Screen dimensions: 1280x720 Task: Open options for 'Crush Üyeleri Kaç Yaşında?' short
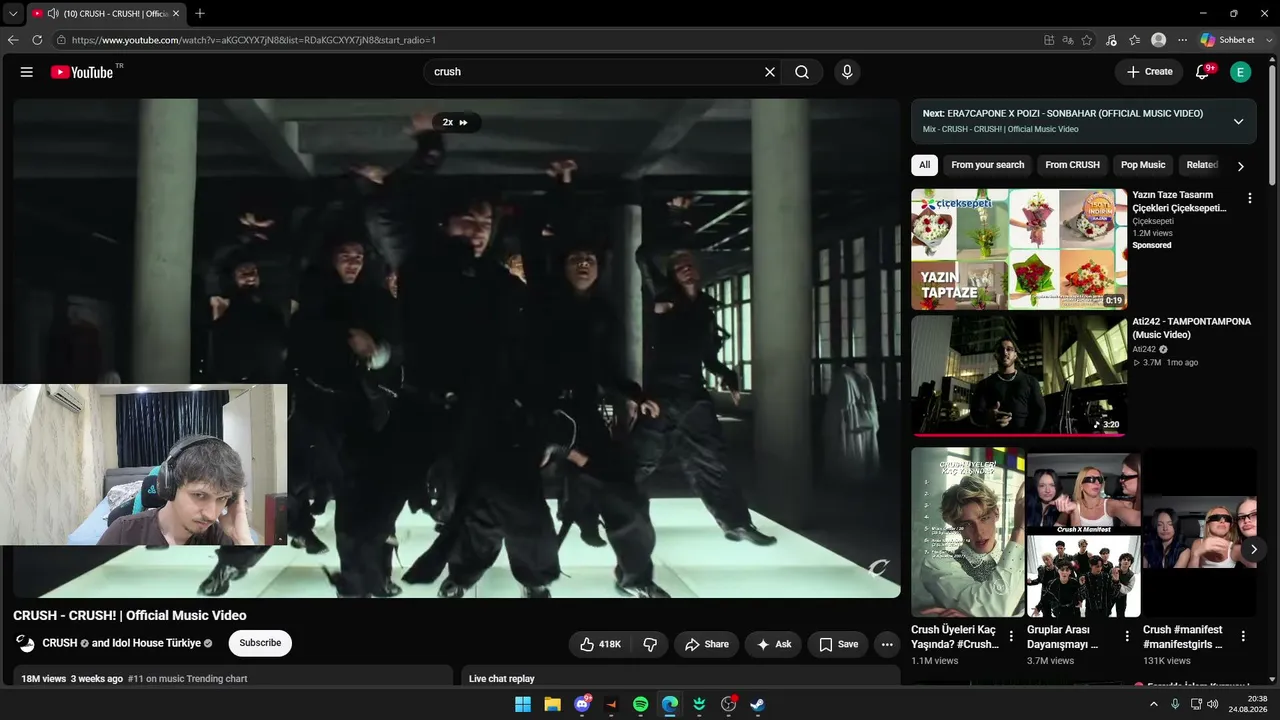pos(1011,636)
